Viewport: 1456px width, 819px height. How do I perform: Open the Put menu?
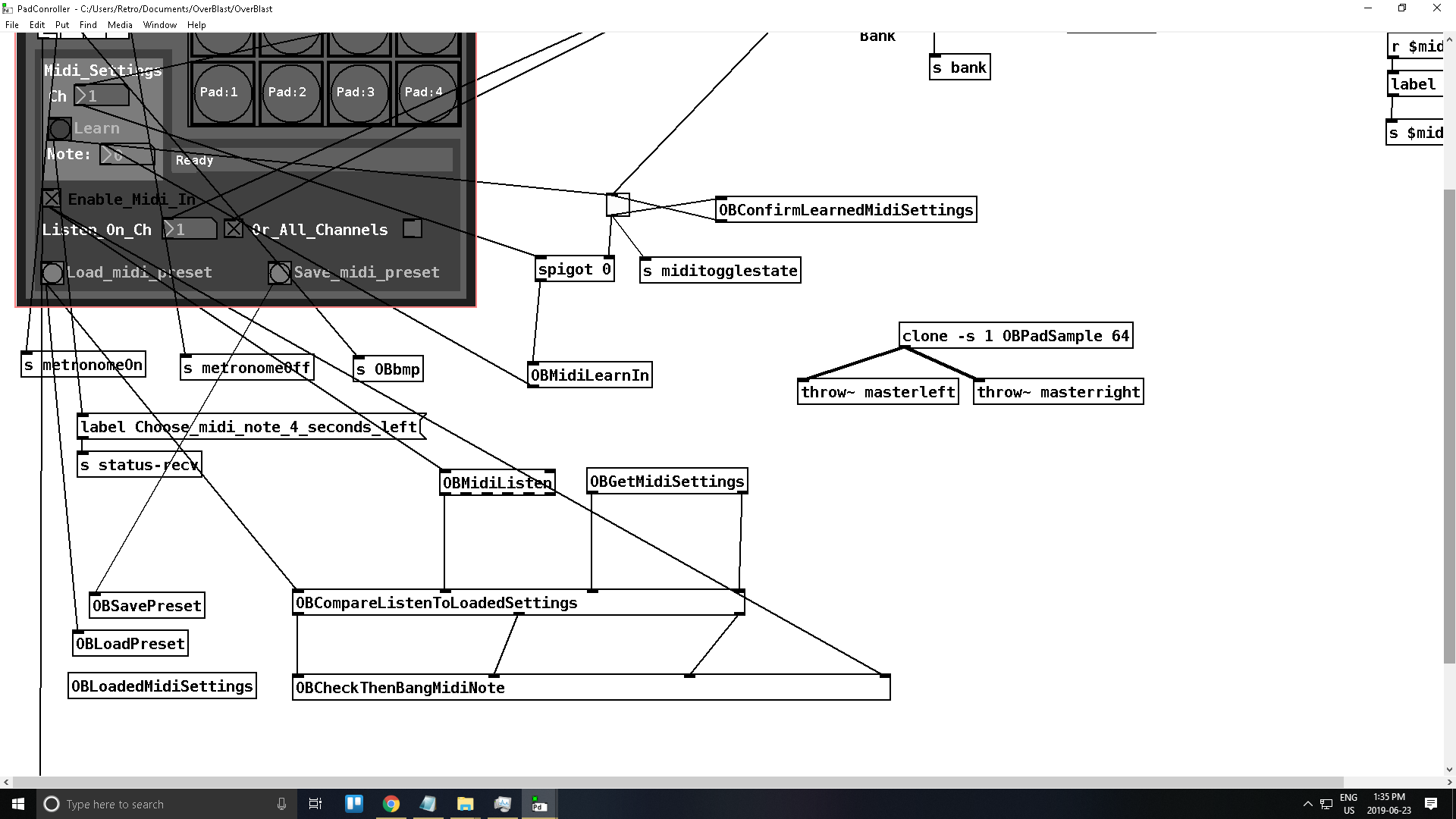(62, 24)
